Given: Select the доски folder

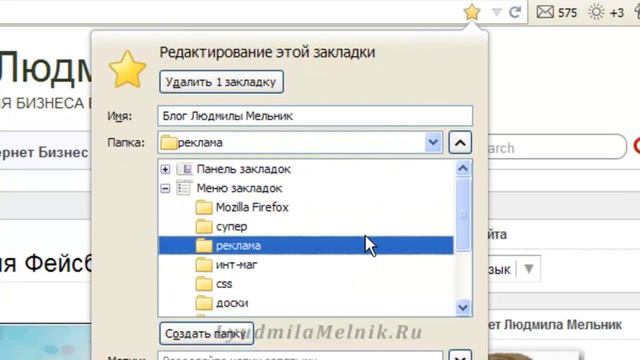Looking at the screenshot, I should point(232,303).
